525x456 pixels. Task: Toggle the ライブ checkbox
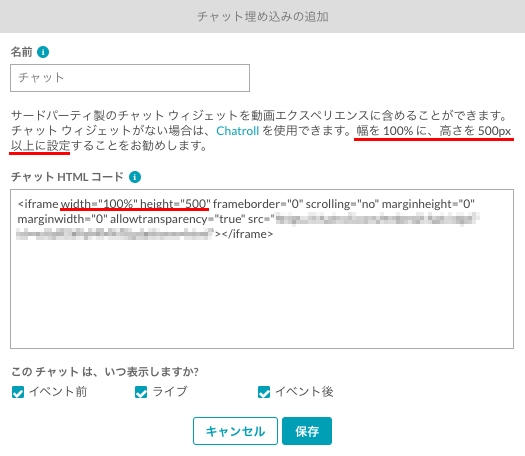[x=141, y=392]
